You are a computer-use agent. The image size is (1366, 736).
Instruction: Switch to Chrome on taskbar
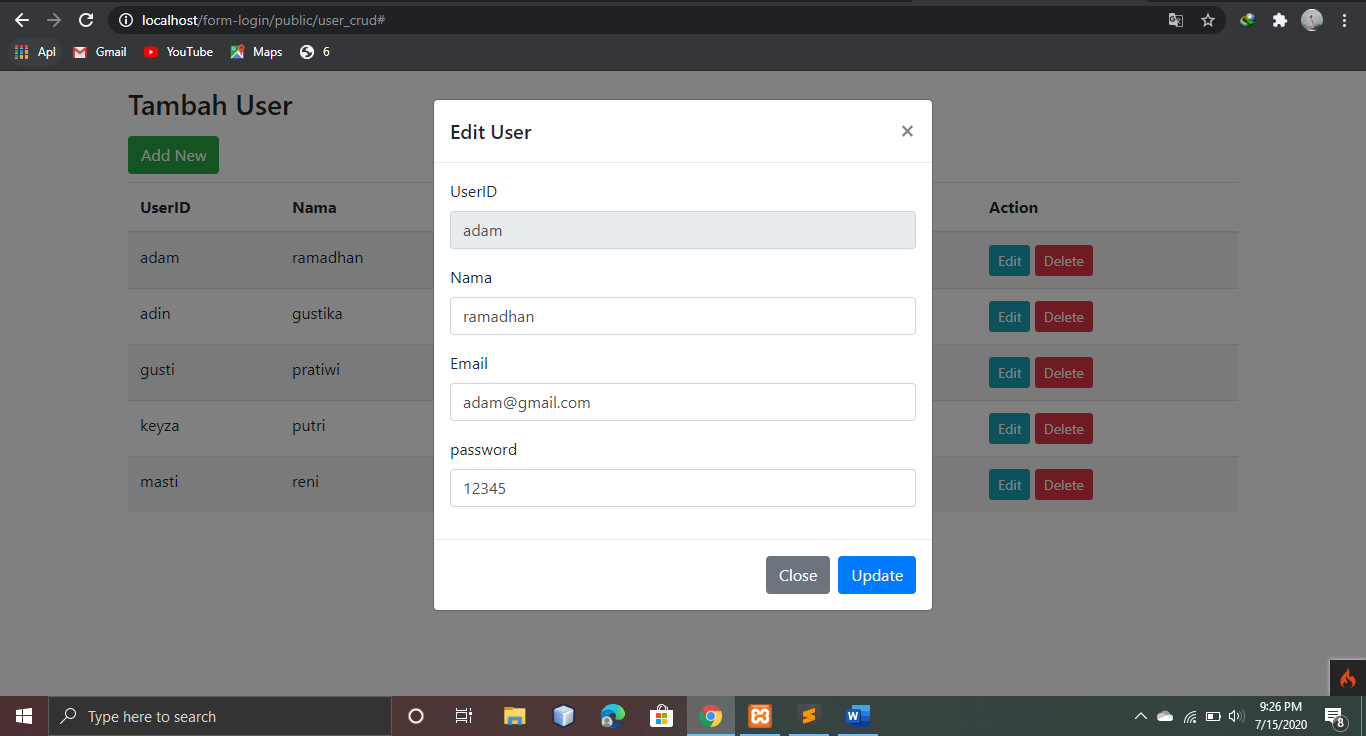point(711,716)
